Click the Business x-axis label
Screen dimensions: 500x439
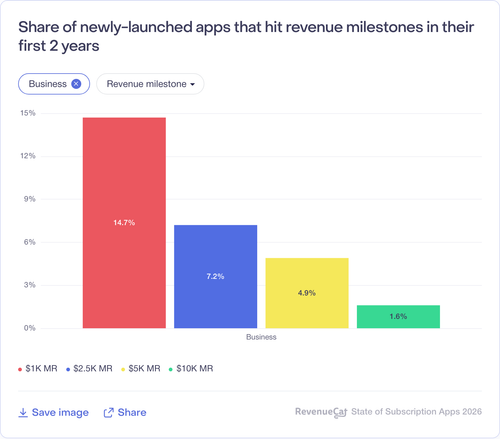tap(261, 337)
